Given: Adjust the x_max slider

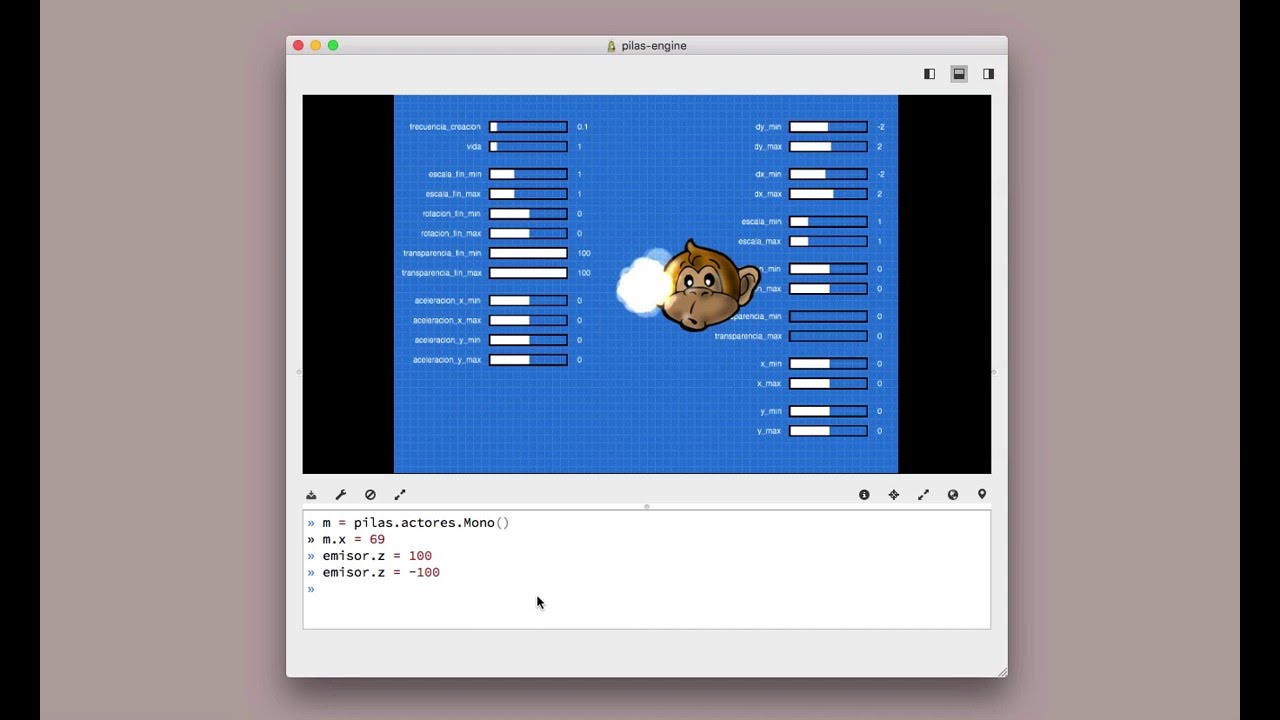Looking at the screenshot, I should click(x=828, y=383).
